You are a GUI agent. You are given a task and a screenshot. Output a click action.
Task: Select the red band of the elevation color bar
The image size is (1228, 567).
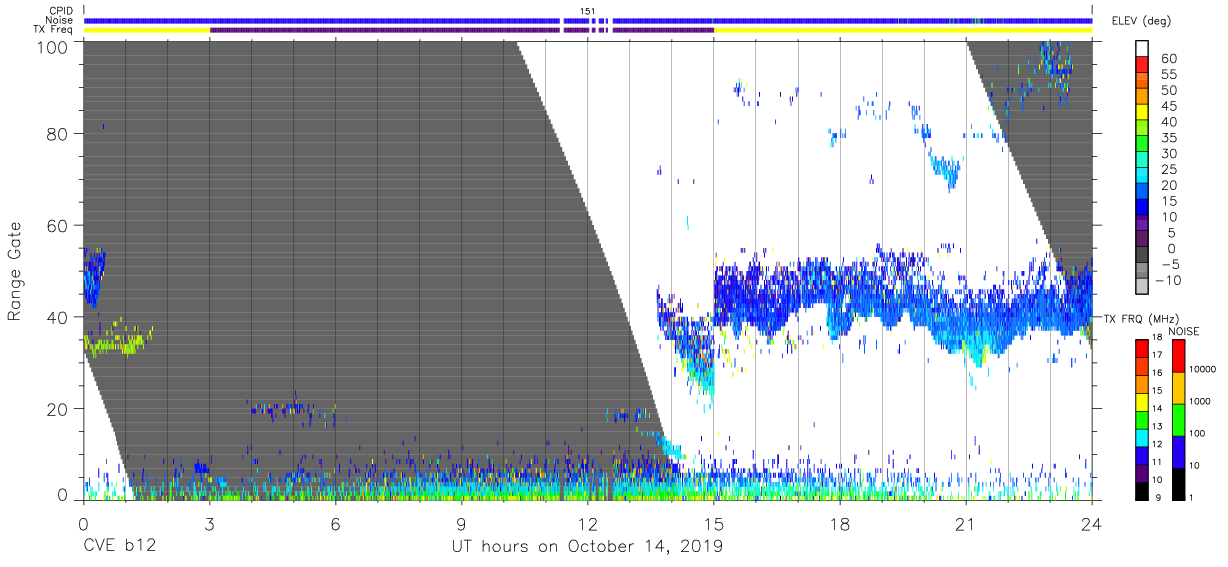pos(1142,66)
